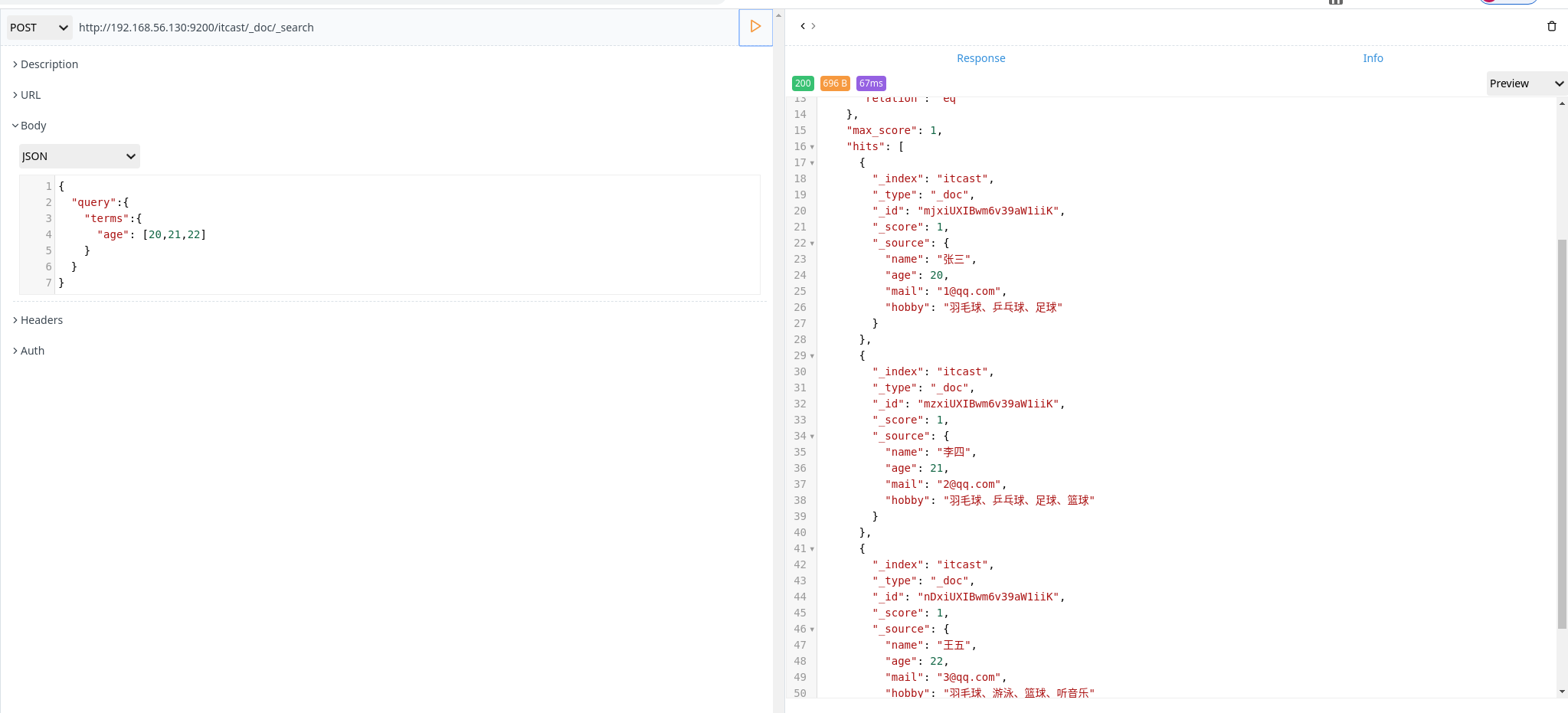Collapse the hits array at line 16
This screenshot has width=1568, height=713.
click(x=813, y=147)
